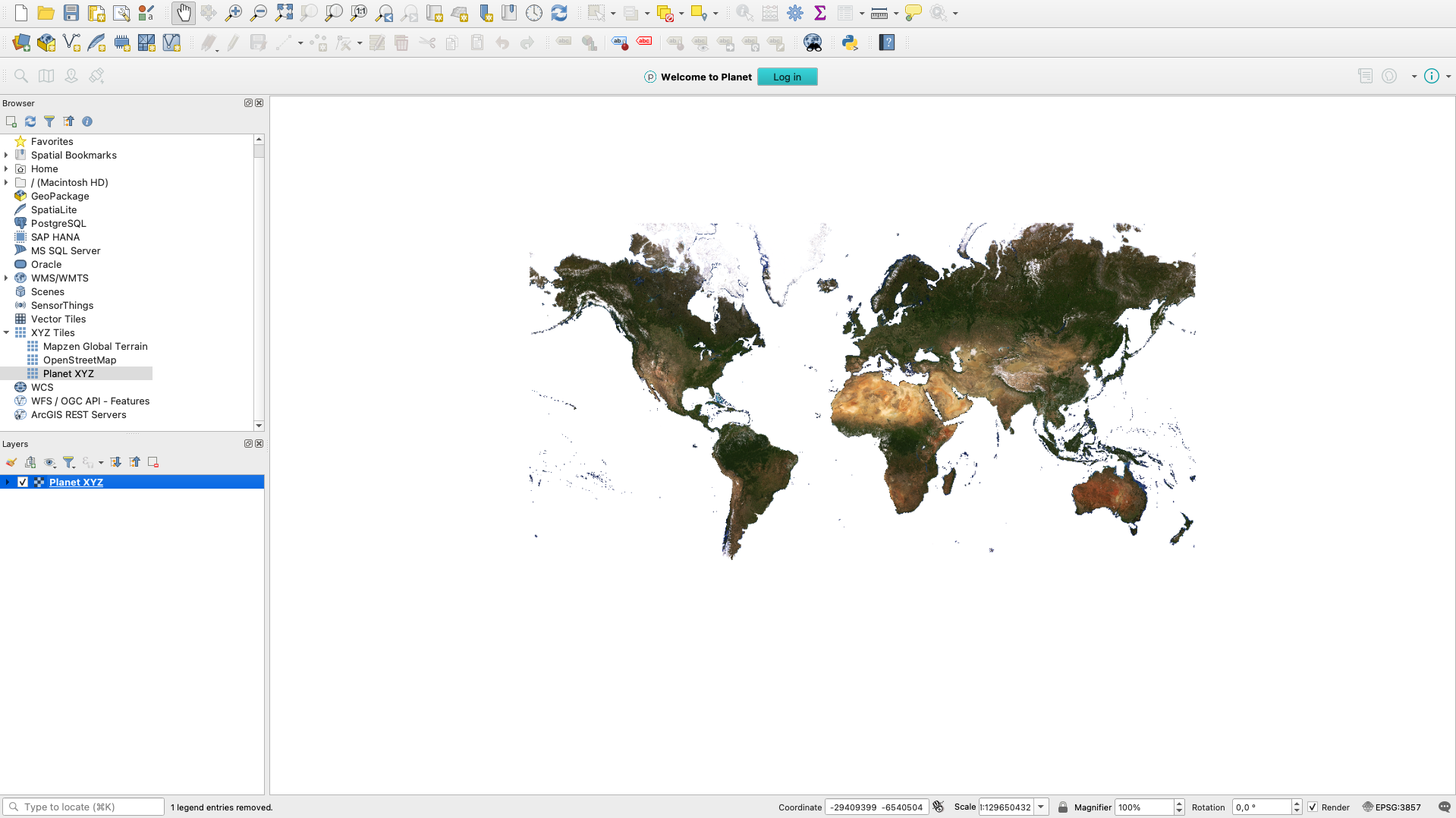Open the Planet info dropdown arrow

pos(1448,77)
